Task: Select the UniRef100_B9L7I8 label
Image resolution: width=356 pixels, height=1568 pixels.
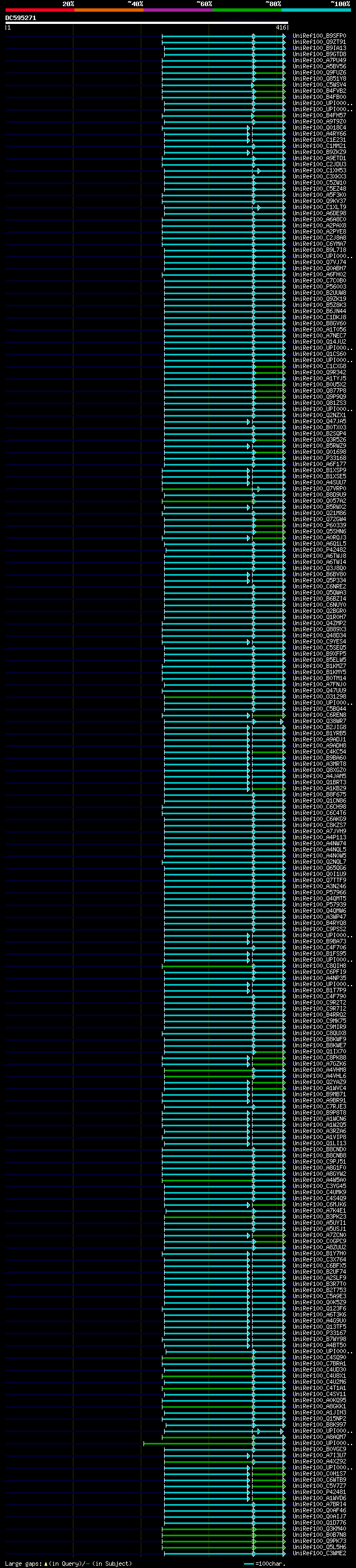Action: click(x=319, y=250)
